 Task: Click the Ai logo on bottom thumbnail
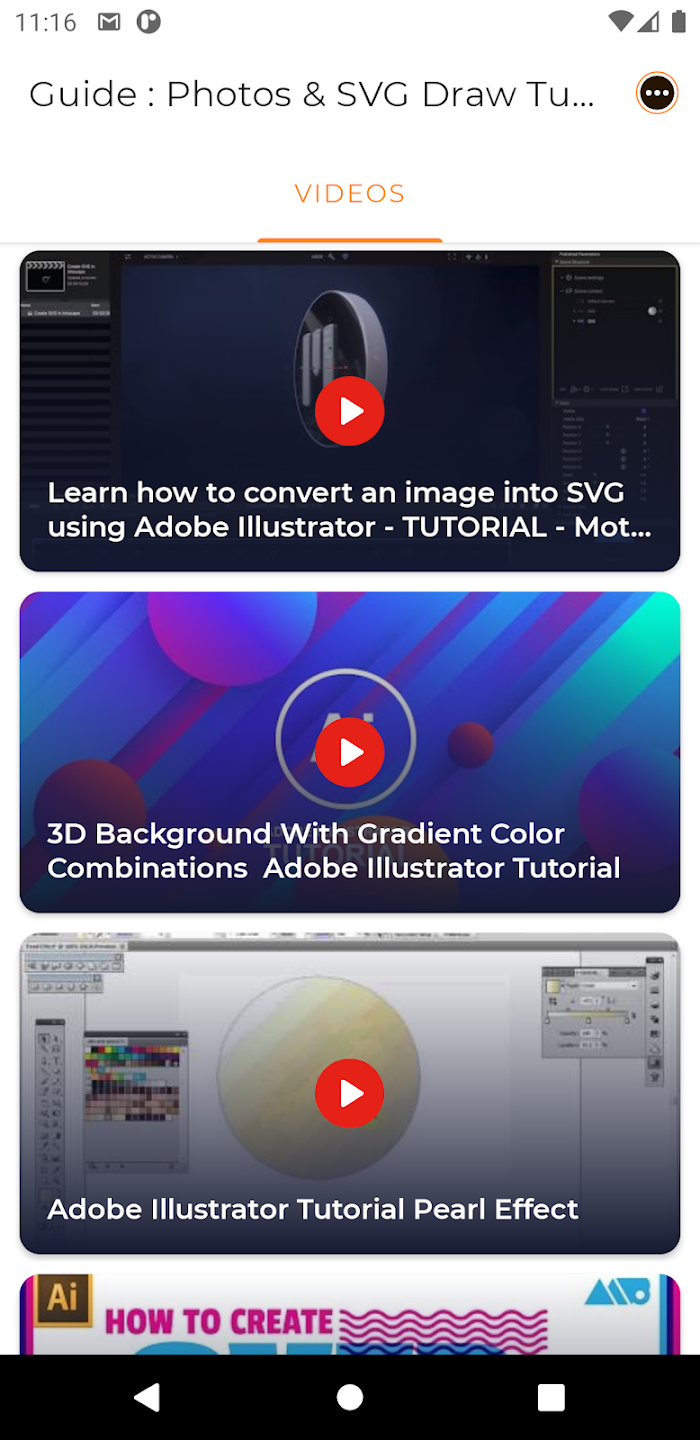point(62,1298)
